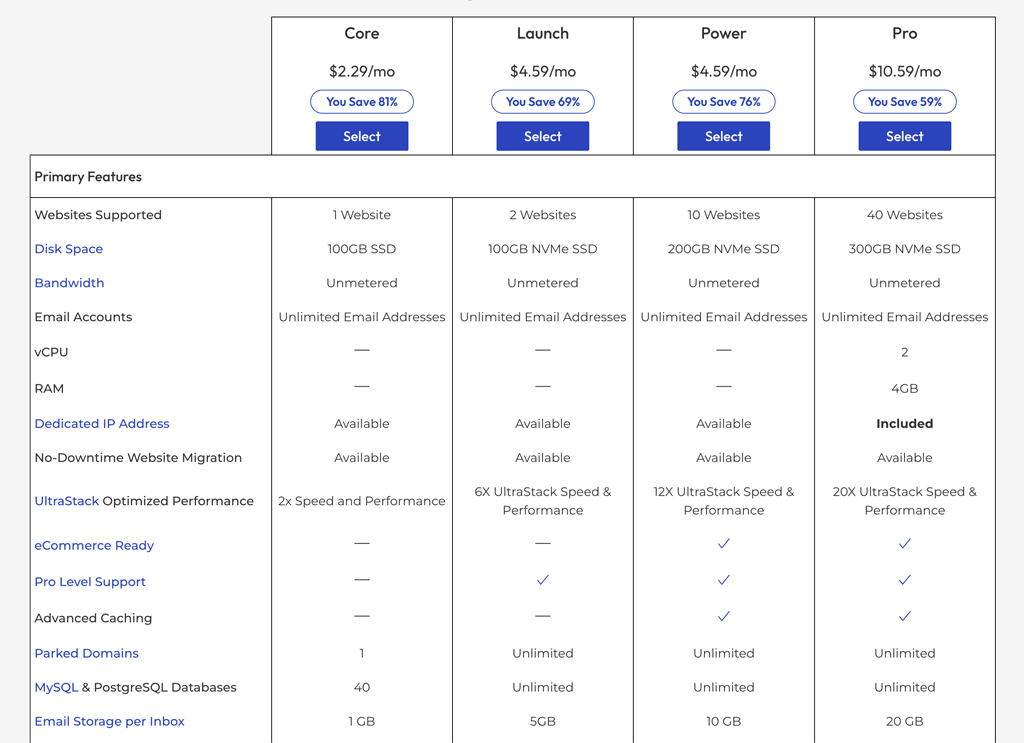The width and height of the screenshot is (1024, 743).
Task: Click the Pro Level Support checkmark under Pro
Action: [904, 580]
